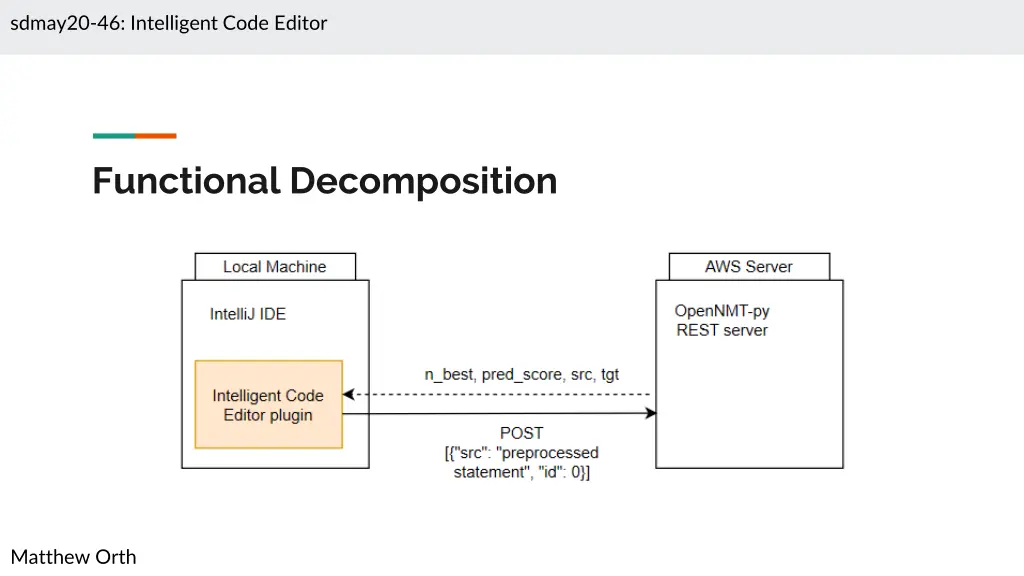Select the "OpenNMT-py" text line
Viewport: 1024px width, 576px height.
(x=722, y=311)
